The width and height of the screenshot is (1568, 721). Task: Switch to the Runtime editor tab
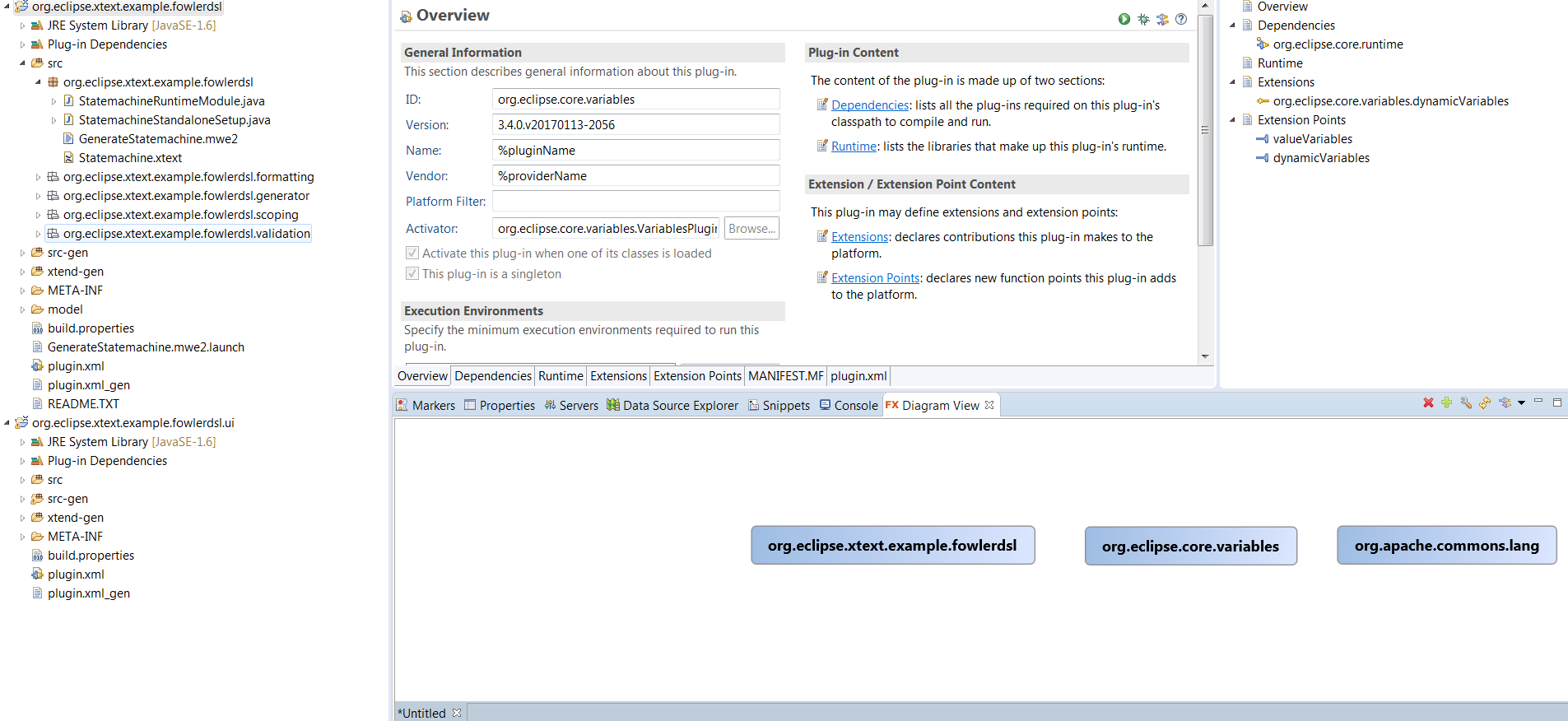[561, 376]
